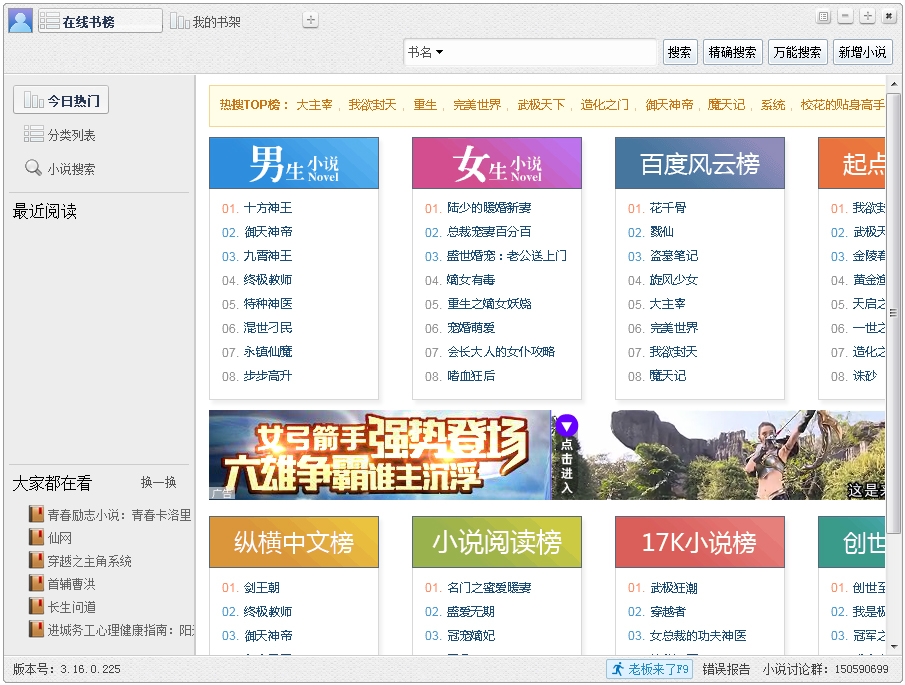Screen dimensions: 905x685
Task: Click the purple arrow 点击进入 banner icon
Action: [x=567, y=427]
